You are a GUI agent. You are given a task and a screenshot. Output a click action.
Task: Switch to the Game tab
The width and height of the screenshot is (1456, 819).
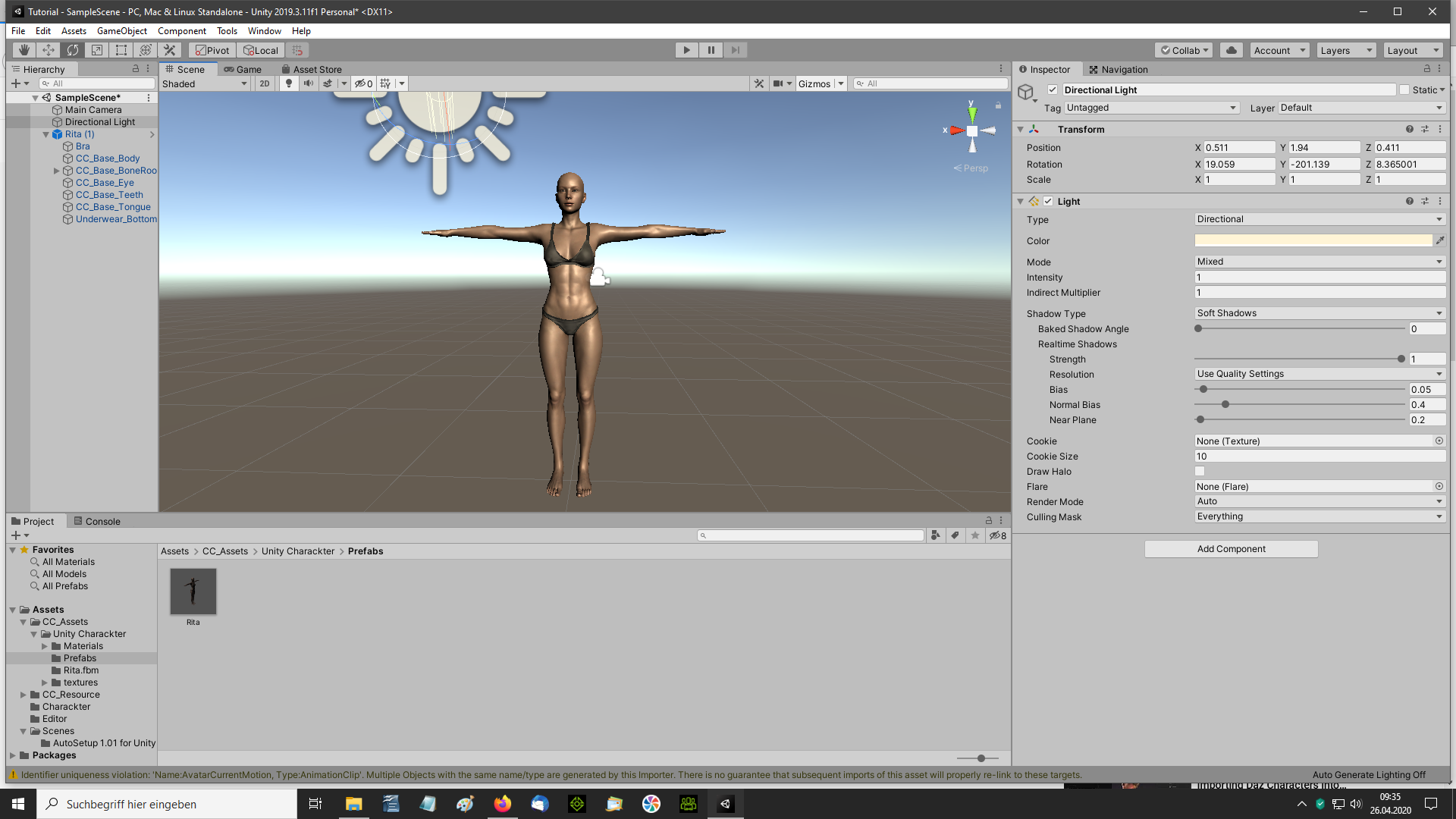point(243,69)
